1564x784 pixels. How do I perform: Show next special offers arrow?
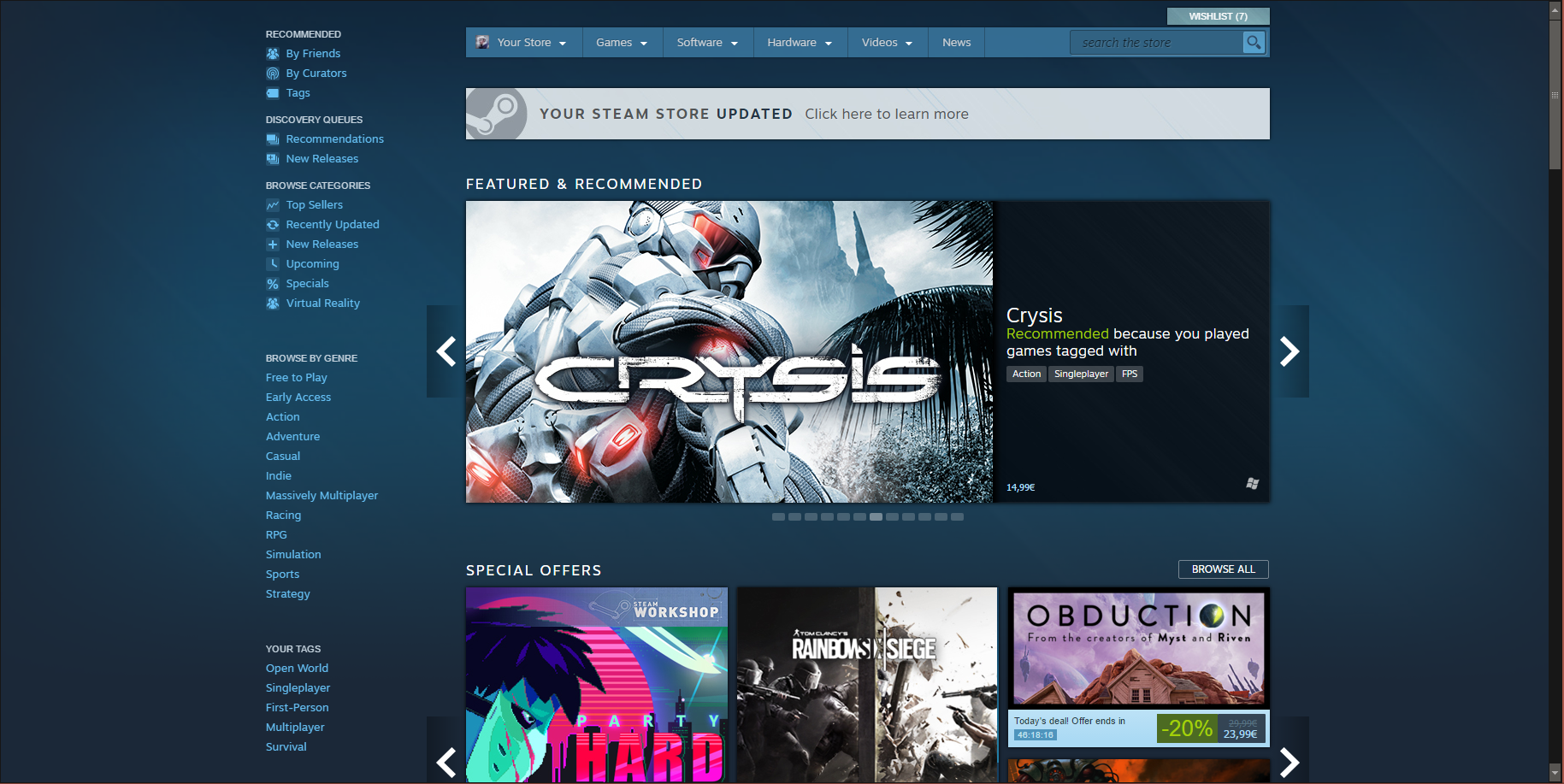tap(1290, 761)
